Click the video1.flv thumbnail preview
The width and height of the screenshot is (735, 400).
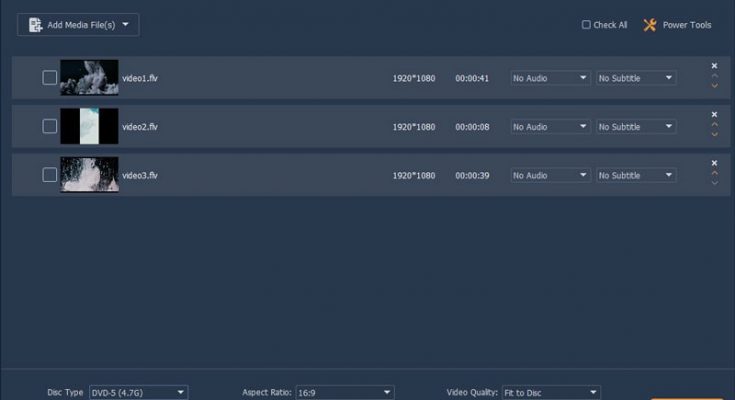tap(89, 78)
